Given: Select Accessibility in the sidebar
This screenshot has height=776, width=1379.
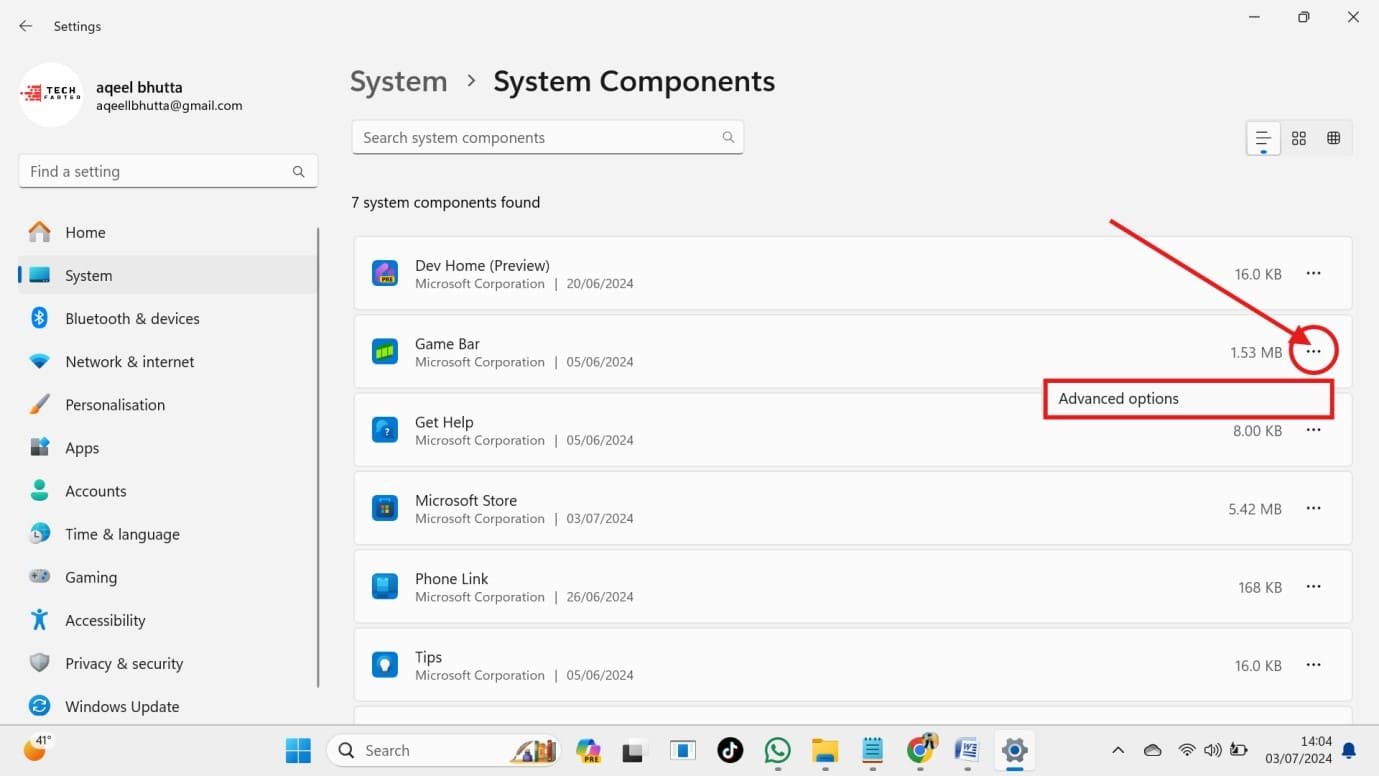Looking at the screenshot, I should 105,620.
